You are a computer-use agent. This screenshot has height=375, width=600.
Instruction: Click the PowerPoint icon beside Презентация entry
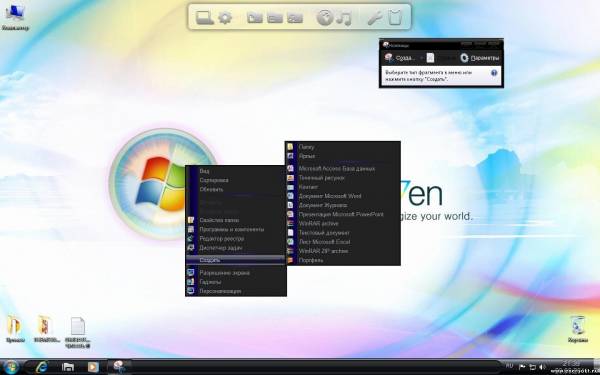coord(290,214)
